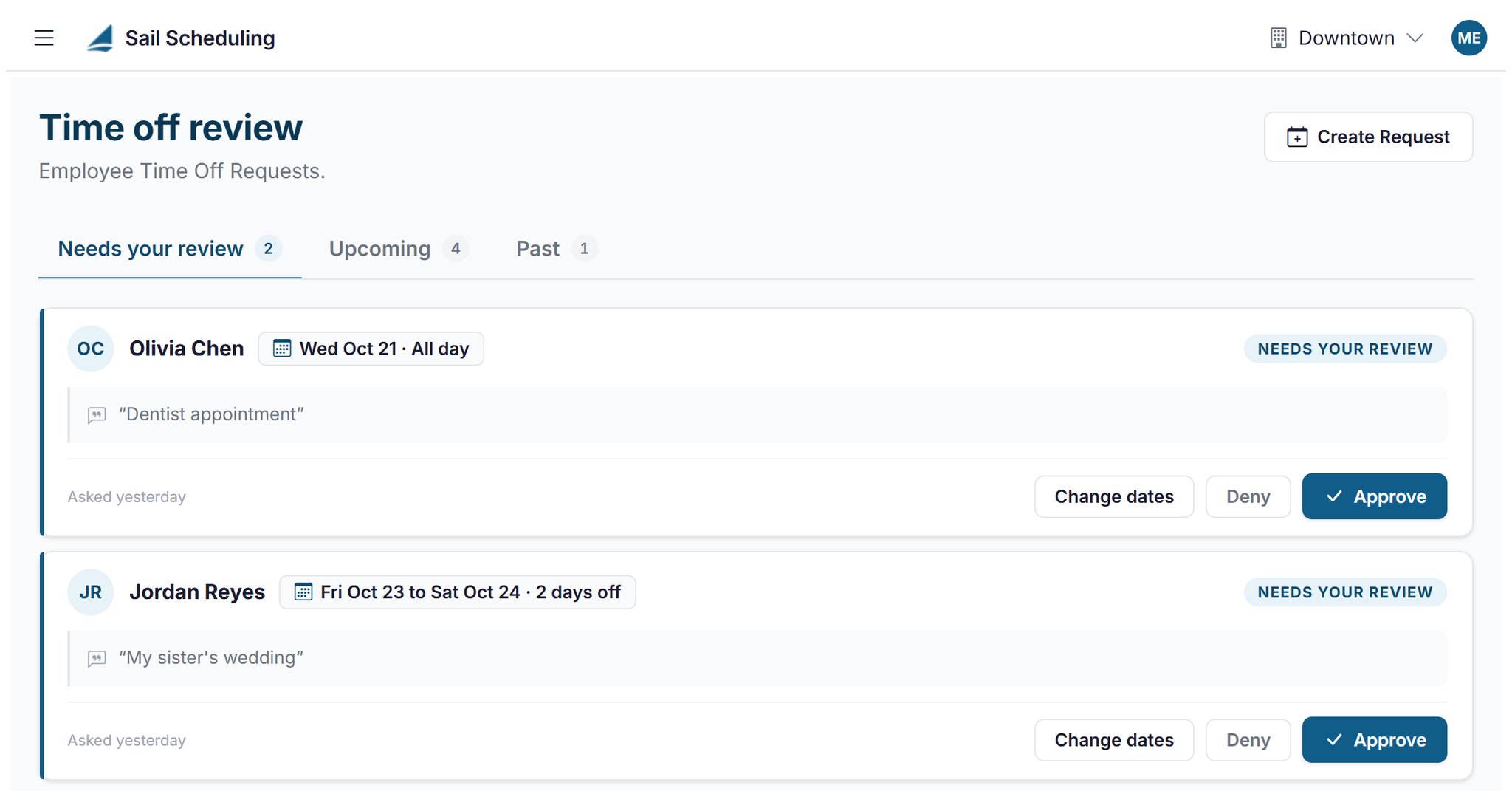The image size is (1512, 791).
Task: Change dates for Olivia Chen's request
Action: click(1113, 496)
